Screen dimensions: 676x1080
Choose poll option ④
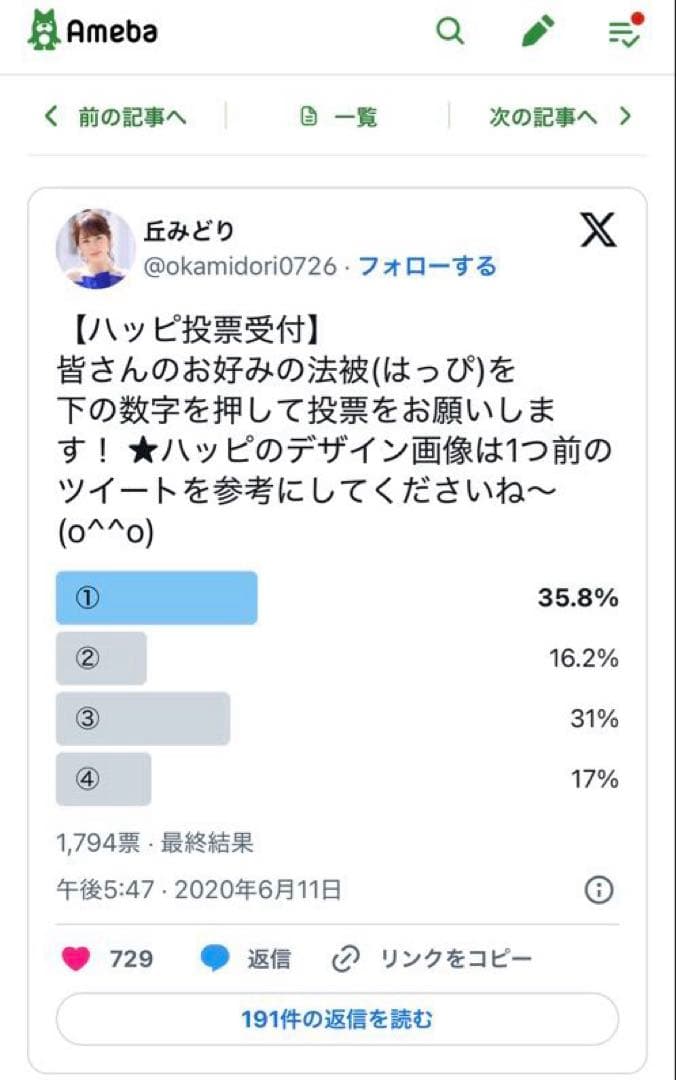click(101, 779)
